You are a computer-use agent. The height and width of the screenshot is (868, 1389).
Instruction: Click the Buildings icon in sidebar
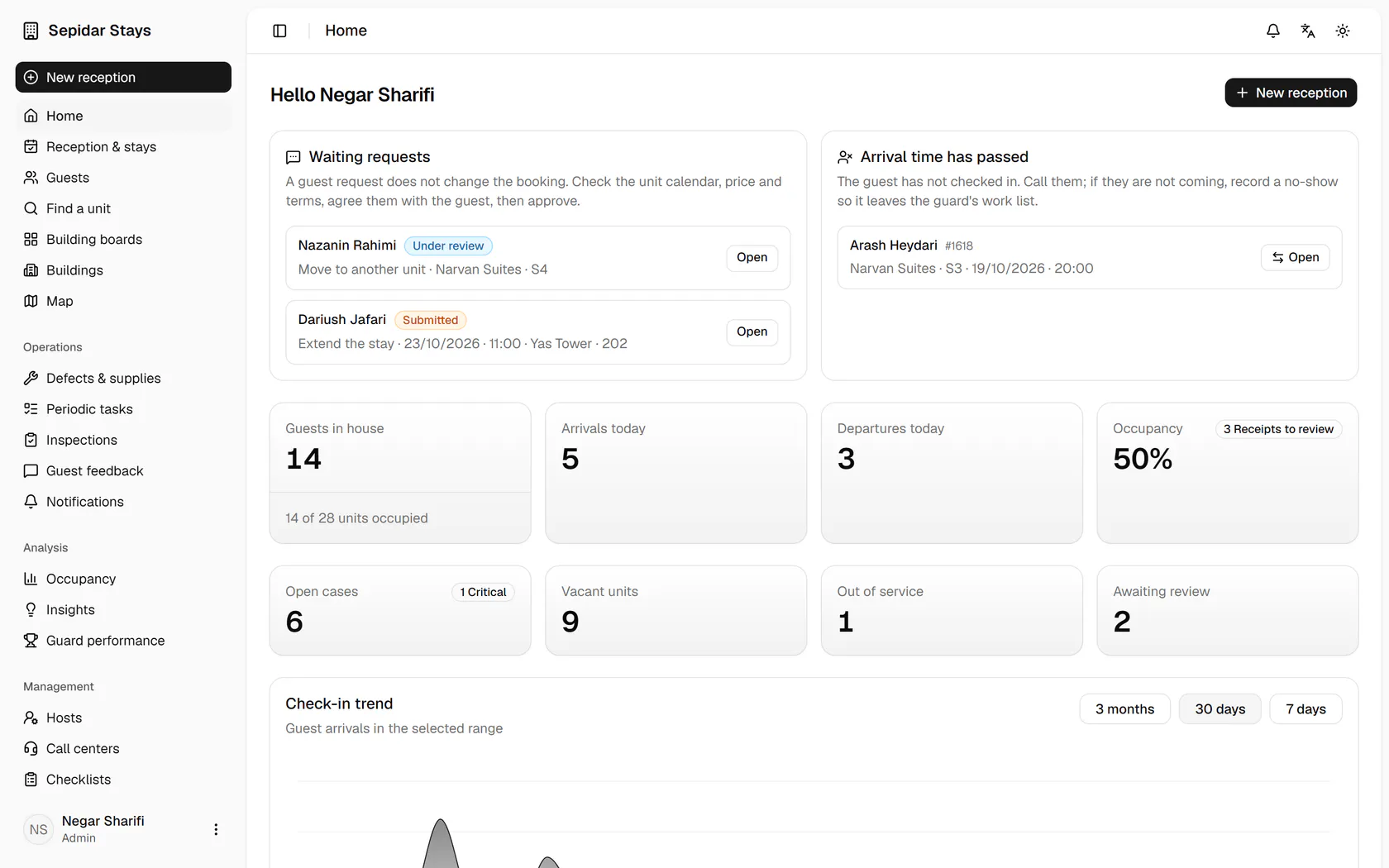tap(31, 270)
